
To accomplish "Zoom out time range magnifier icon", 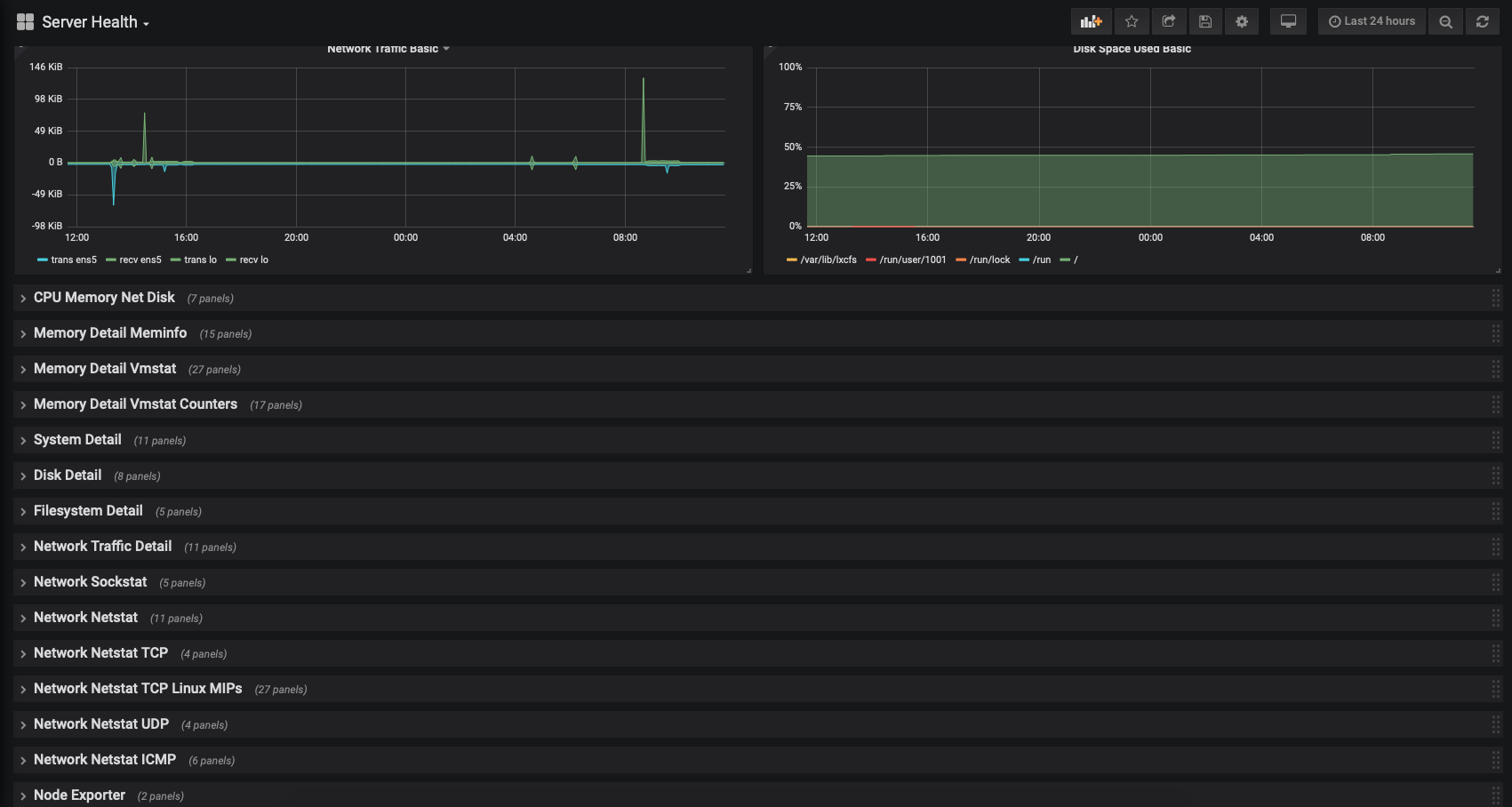I will [1446, 21].
